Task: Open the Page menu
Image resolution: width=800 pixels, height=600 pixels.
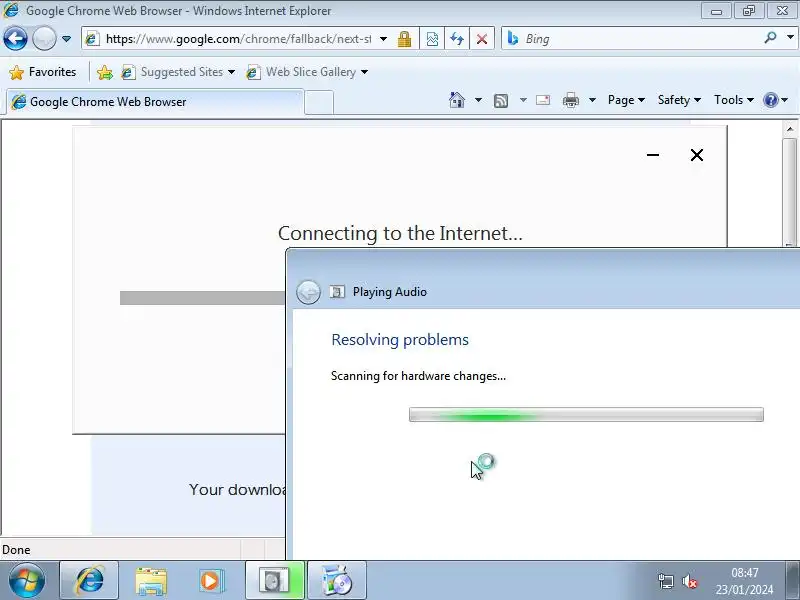Action: (x=626, y=100)
